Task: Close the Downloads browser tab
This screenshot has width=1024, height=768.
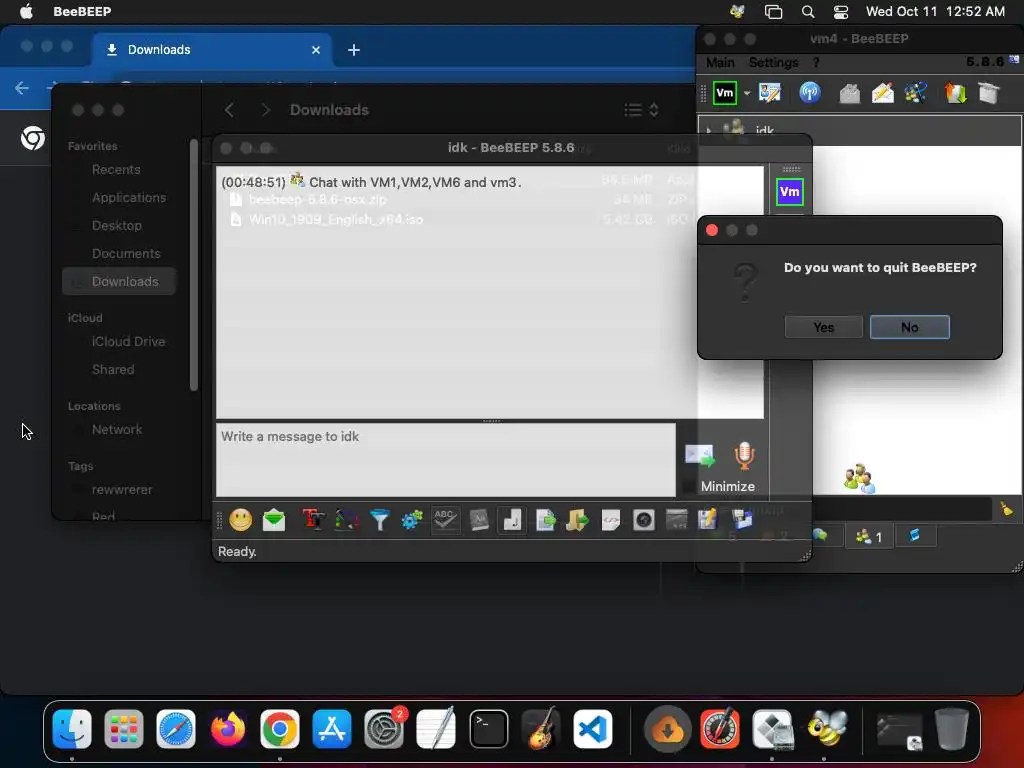Action: click(316, 50)
